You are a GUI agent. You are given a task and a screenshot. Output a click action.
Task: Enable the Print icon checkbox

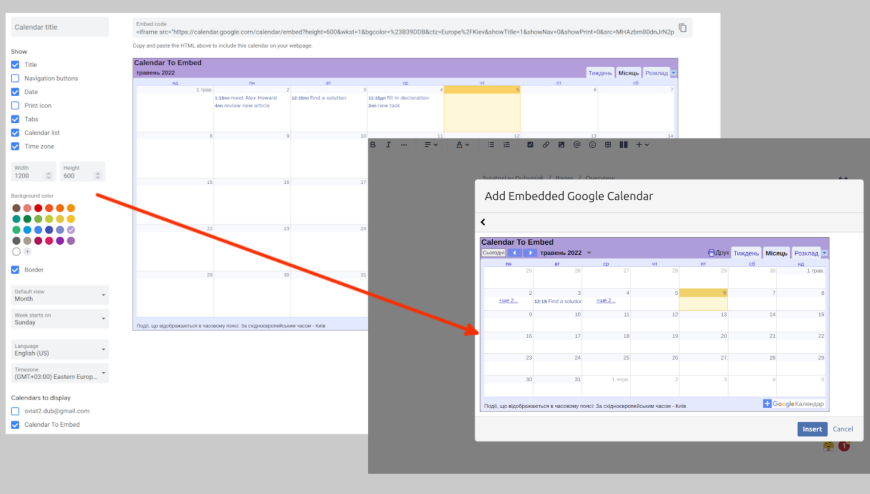[x=15, y=105]
